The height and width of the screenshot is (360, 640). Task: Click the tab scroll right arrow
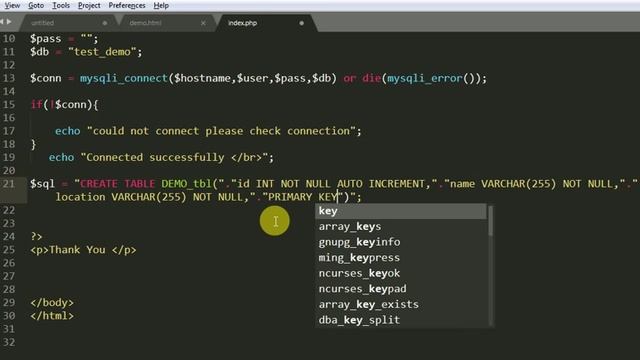[x=9, y=22]
